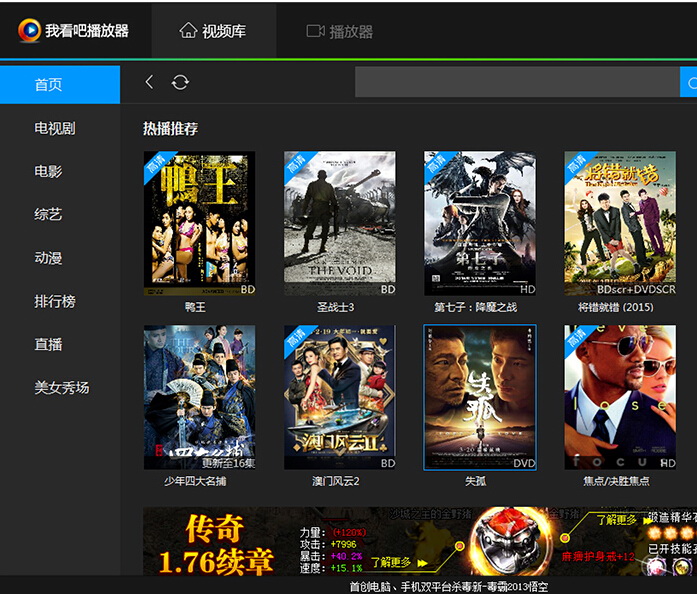The height and width of the screenshot is (594, 697).
Task: Click the 圣战士3 title link
Action: pyautogui.click(x=336, y=307)
